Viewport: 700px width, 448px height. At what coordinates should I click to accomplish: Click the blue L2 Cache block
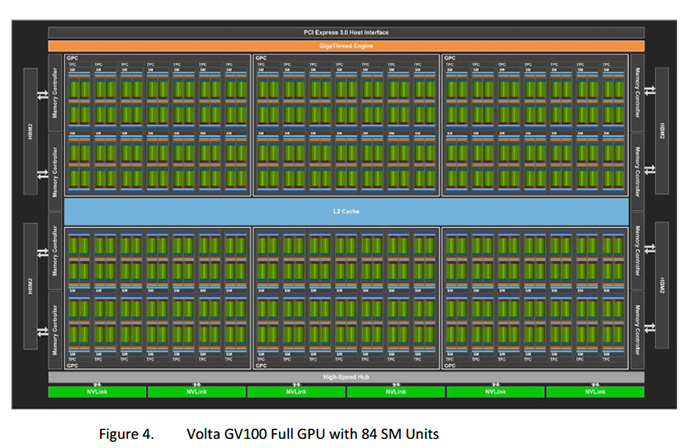click(346, 211)
